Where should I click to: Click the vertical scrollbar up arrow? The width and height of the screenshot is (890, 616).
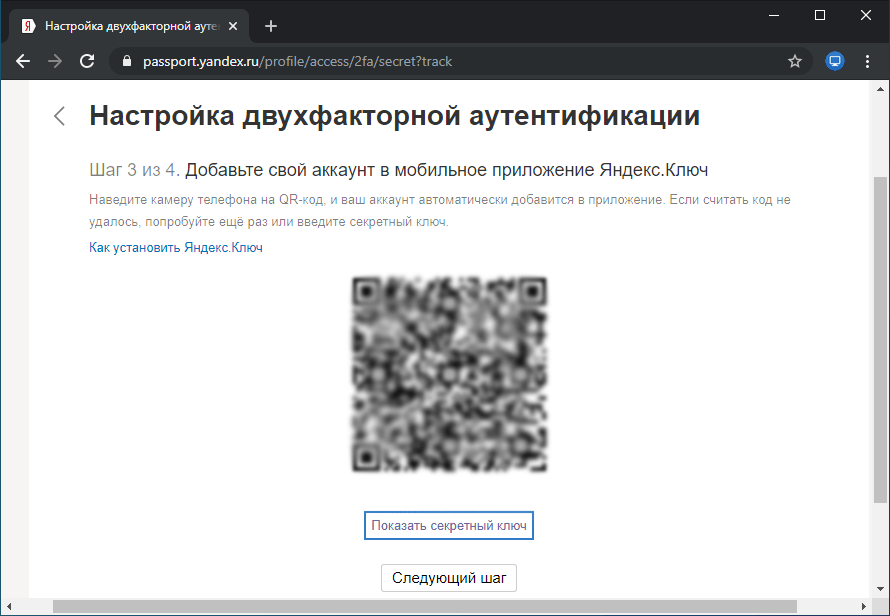880,89
